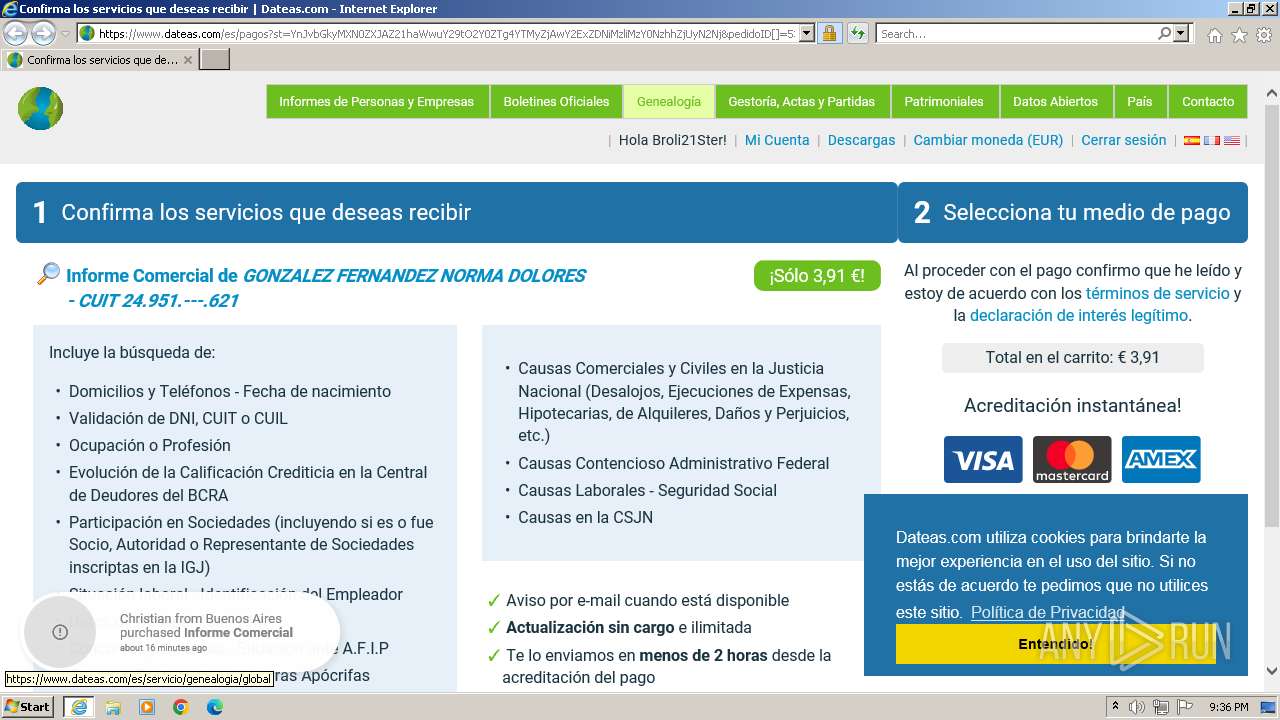Open Boletines Oficiales menu
1280x720 pixels.
point(556,101)
